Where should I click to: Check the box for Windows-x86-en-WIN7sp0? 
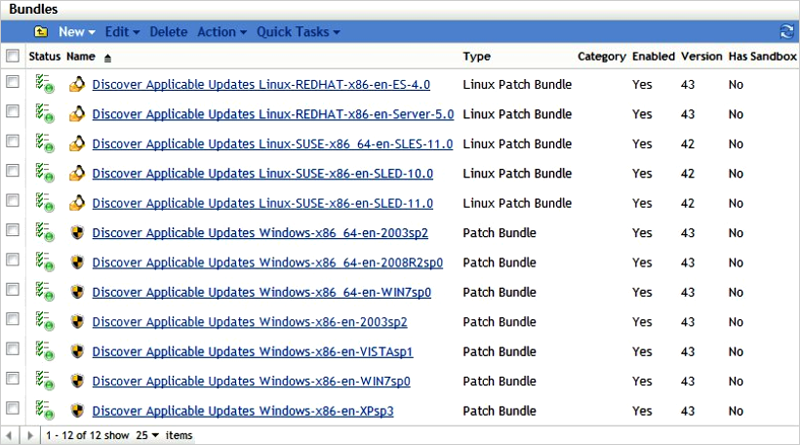point(12,378)
